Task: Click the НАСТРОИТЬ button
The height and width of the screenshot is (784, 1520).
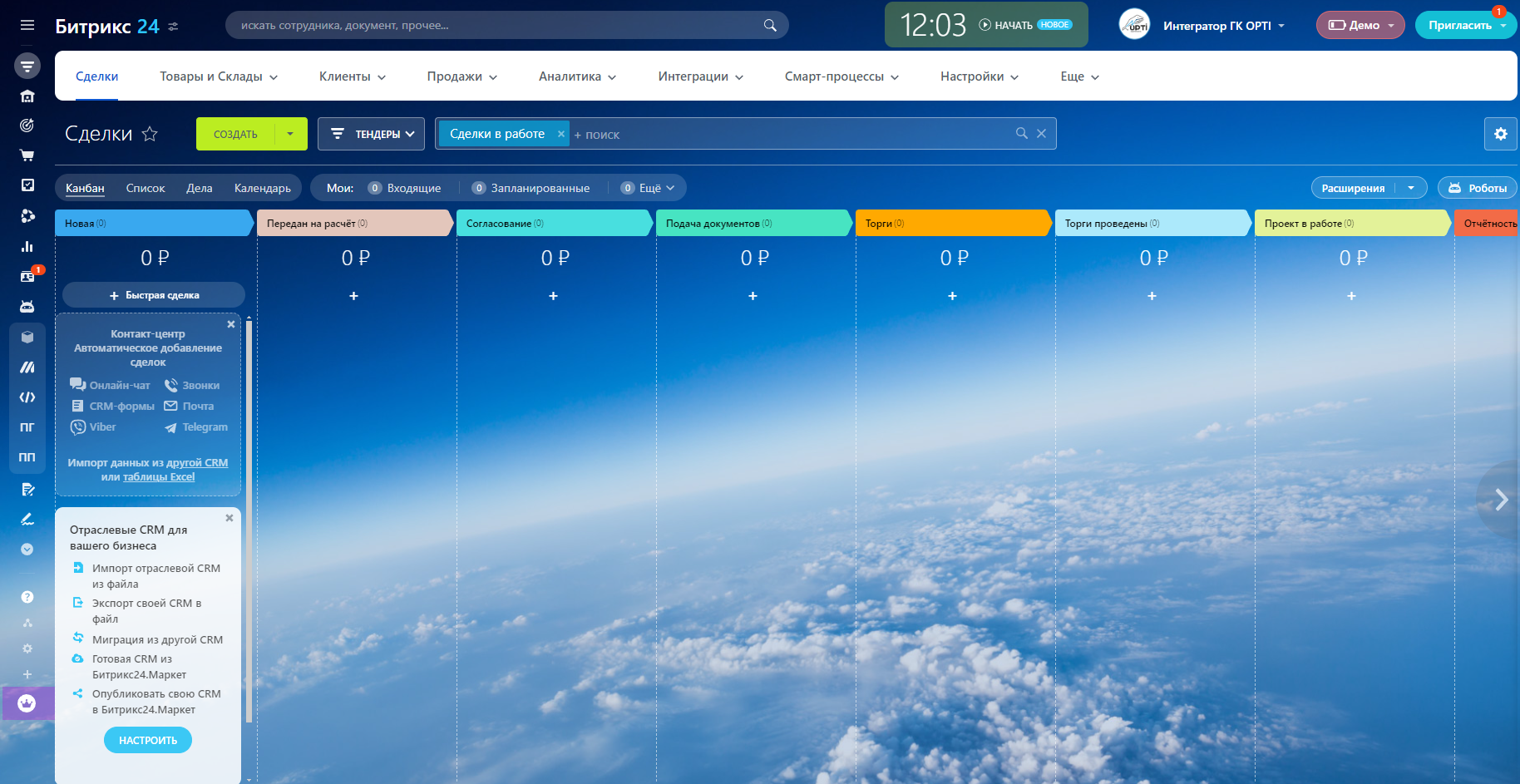Action: click(x=148, y=740)
